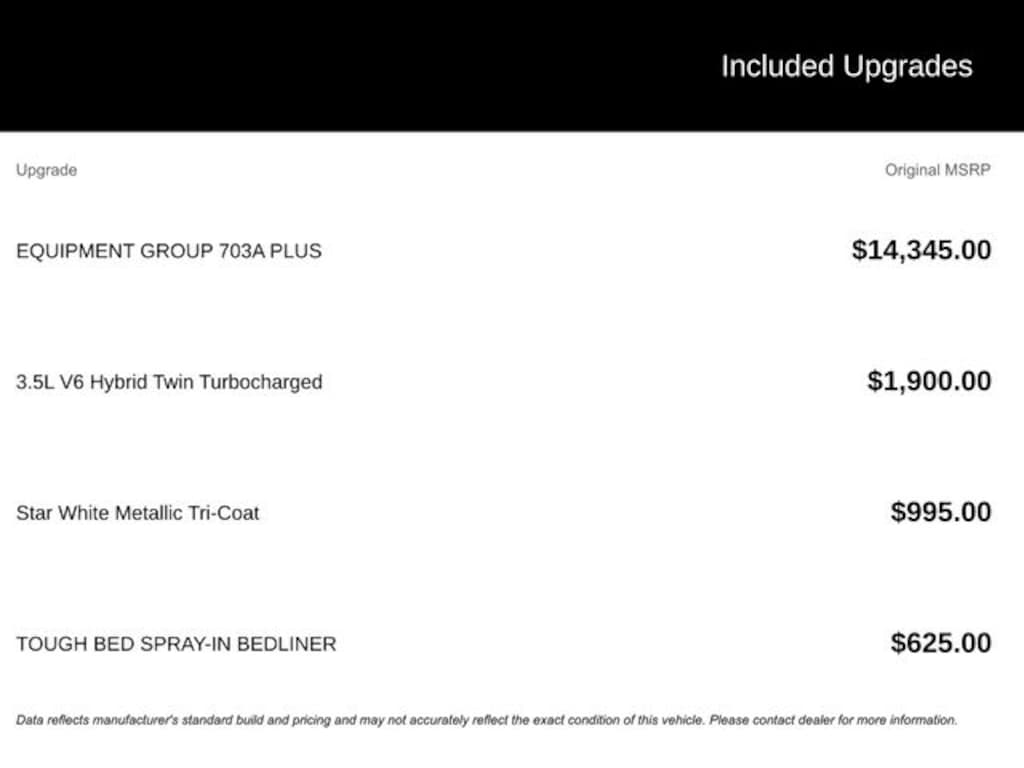Click the word "Metallic" in paint upgrade
The width and height of the screenshot is (1024, 768).
[x=150, y=513]
